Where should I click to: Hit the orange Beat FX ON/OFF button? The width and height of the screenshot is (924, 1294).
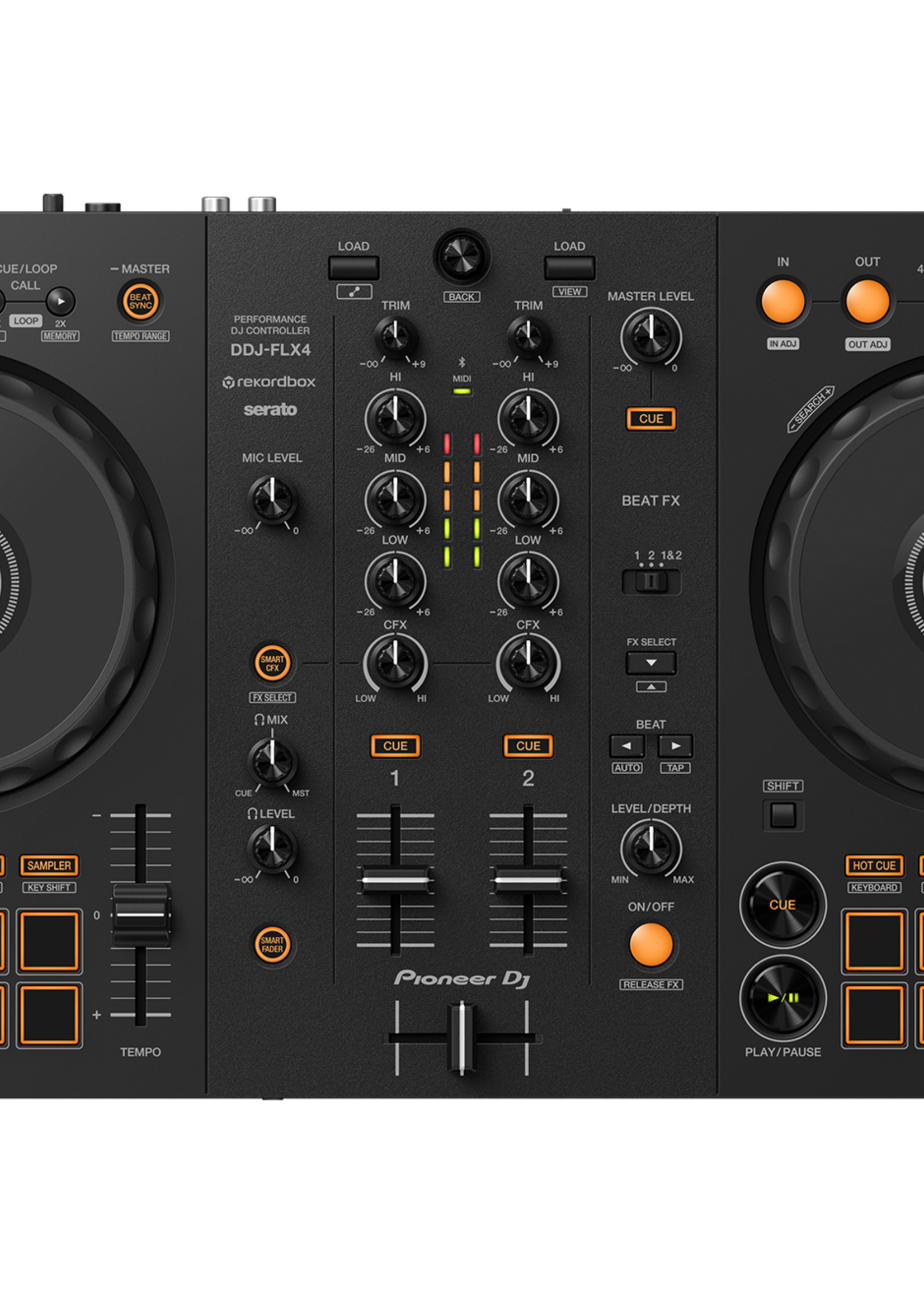pos(651,945)
